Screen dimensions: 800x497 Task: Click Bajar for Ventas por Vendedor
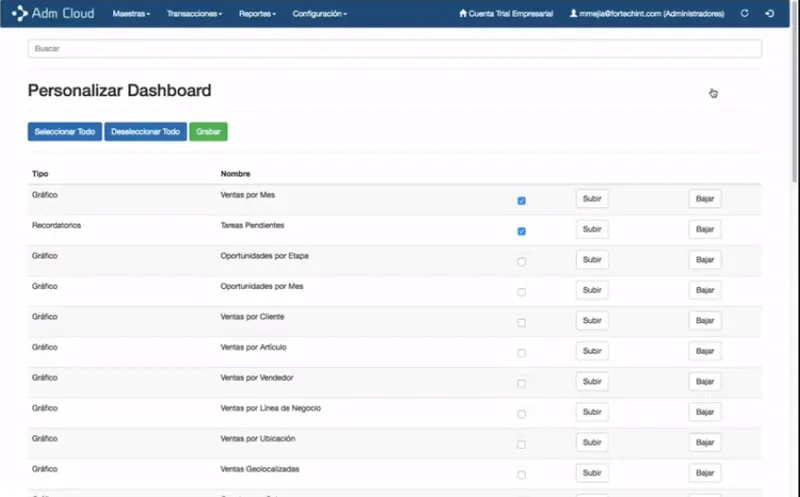(705, 381)
